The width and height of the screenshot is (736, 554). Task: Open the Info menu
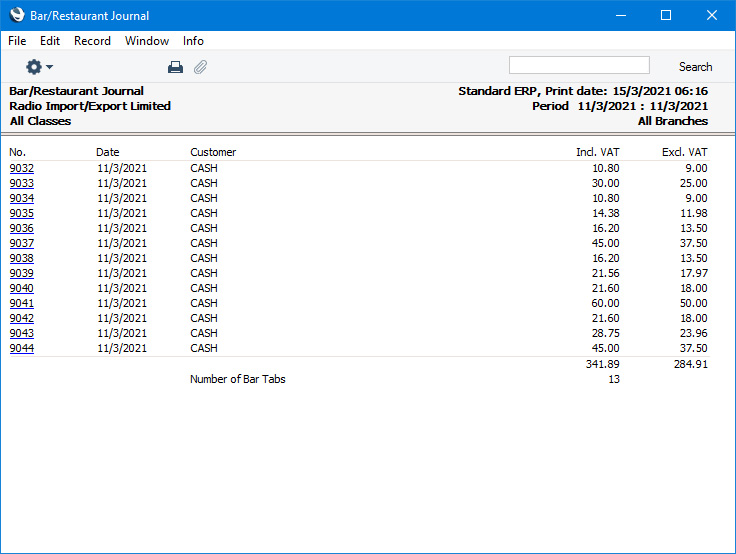193,41
